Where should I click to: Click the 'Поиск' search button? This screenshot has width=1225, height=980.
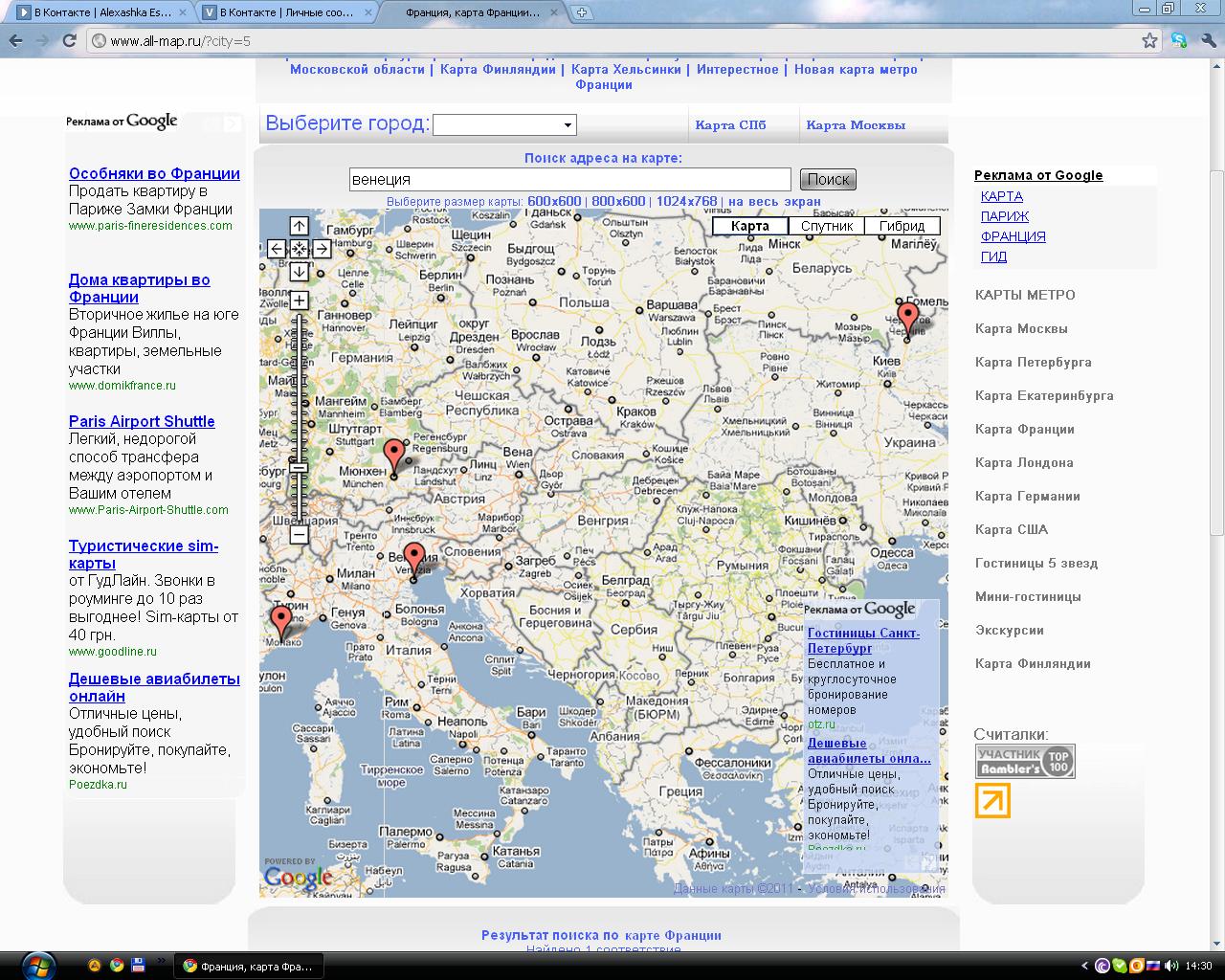point(828,179)
